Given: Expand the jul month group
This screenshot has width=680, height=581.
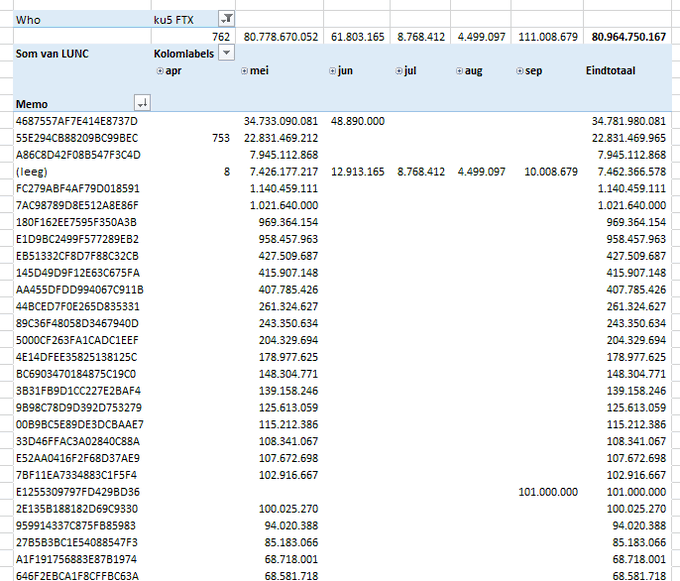Looking at the screenshot, I should (x=399, y=71).
